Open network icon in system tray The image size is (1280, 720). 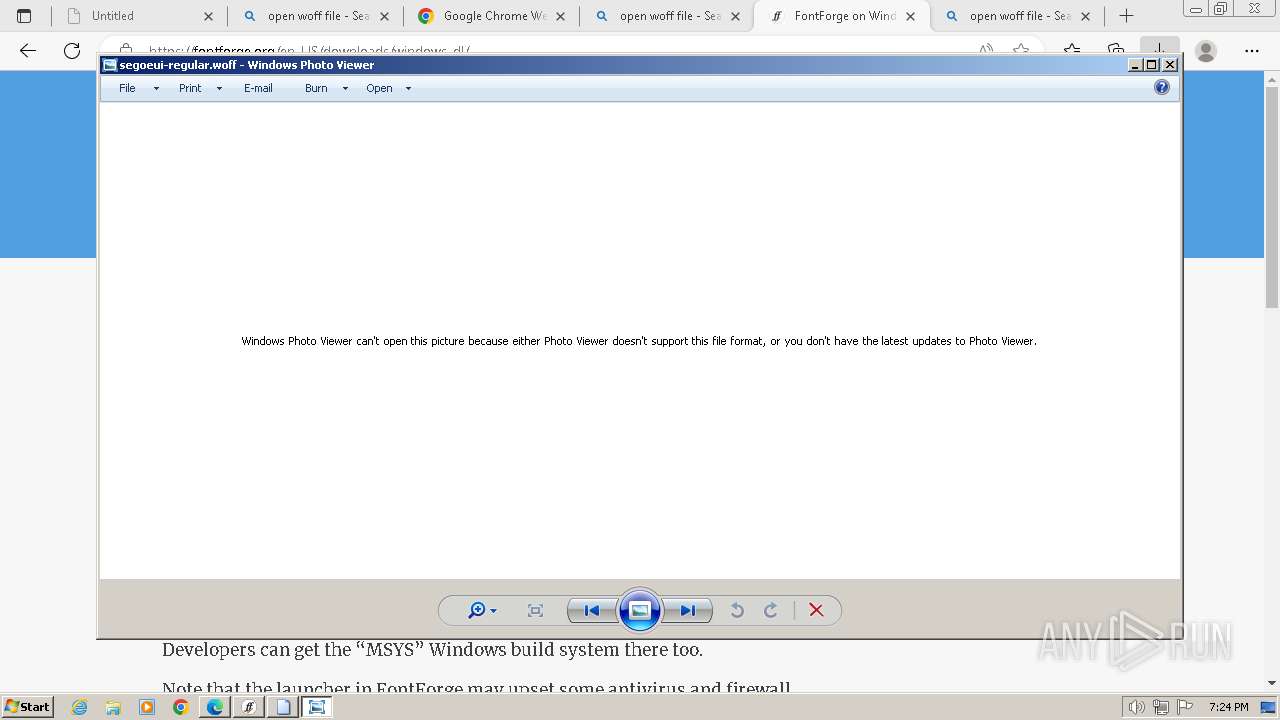tap(1161, 707)
